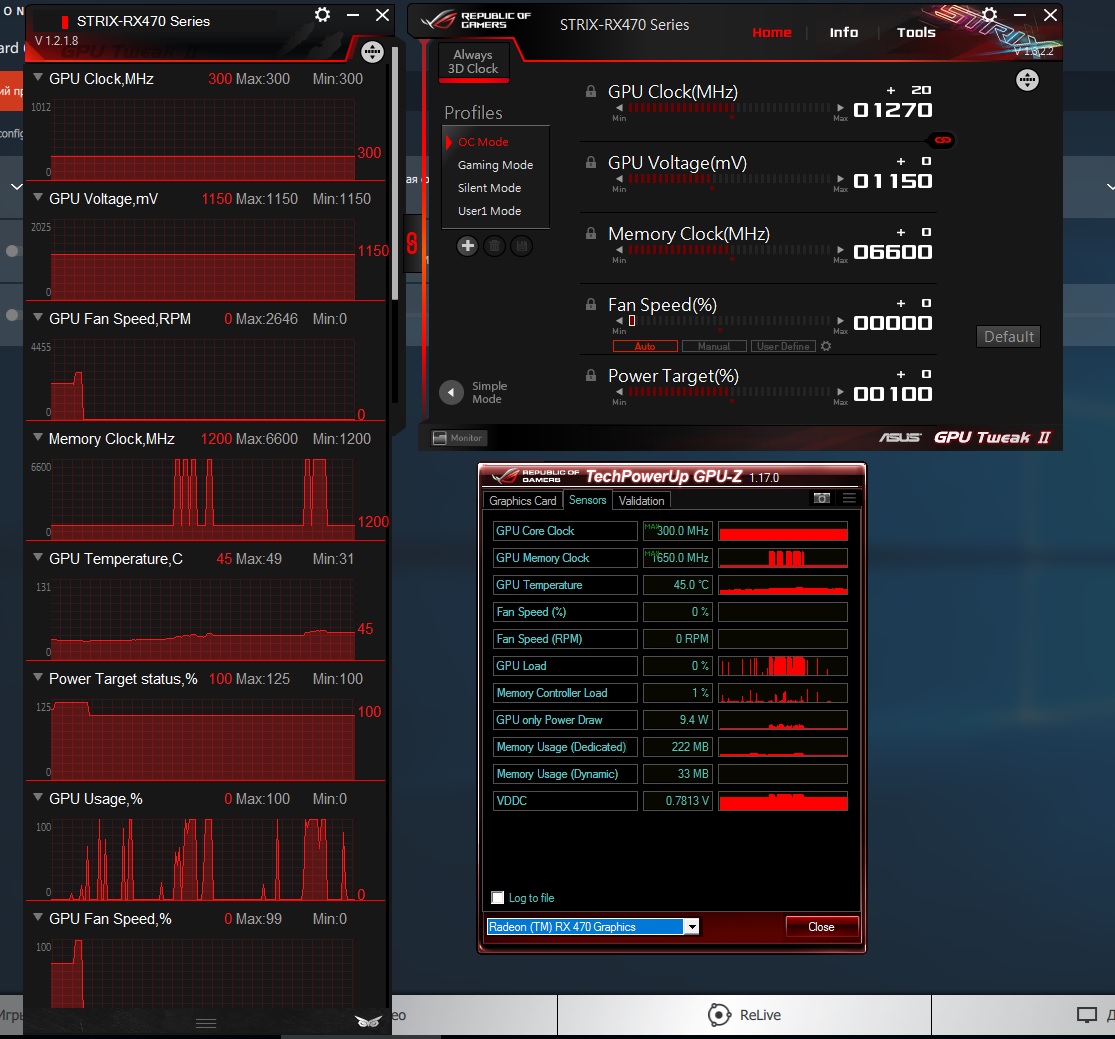Decrease Power Target with left arrow

[x=619, y=392]
